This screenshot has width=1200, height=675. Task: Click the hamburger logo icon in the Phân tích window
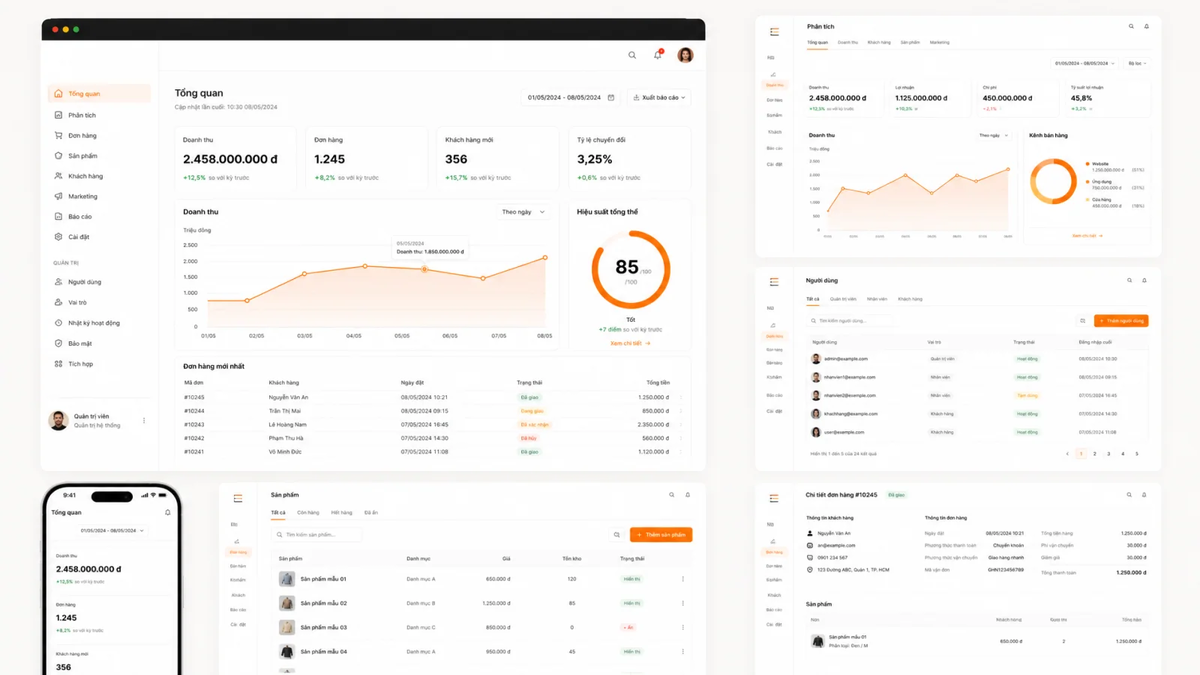click(x=774, y=31)
